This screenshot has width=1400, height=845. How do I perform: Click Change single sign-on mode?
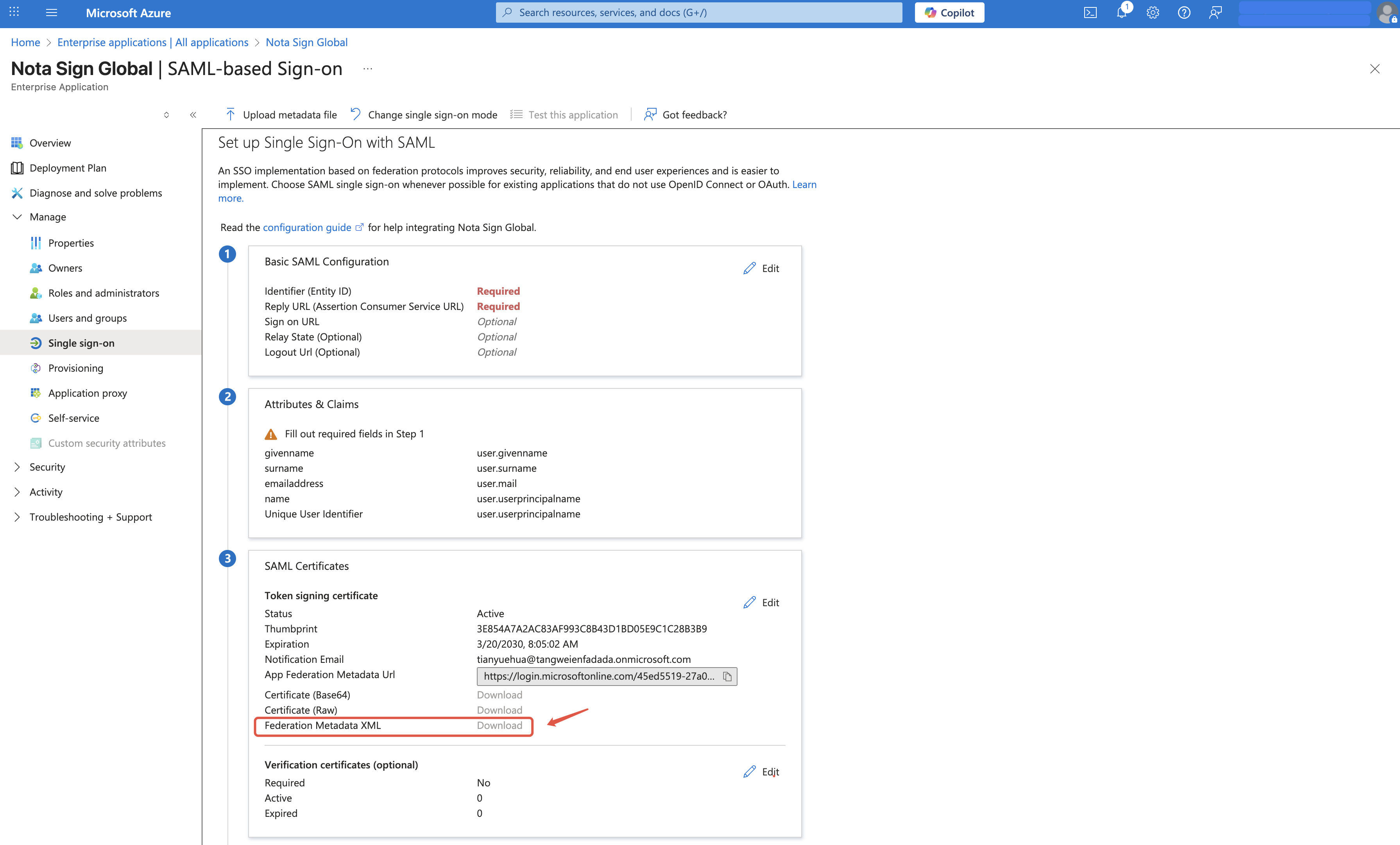point(424,115)
